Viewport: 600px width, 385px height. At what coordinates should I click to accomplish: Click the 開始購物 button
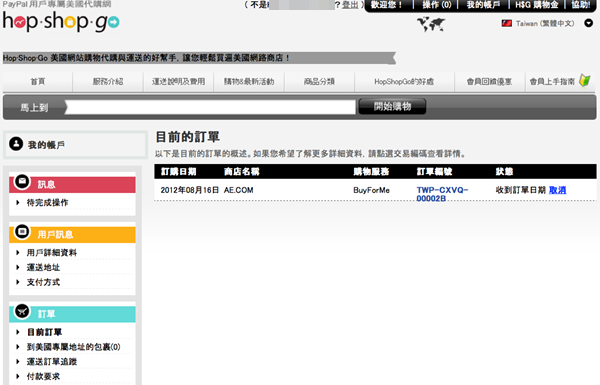(392, 106)
